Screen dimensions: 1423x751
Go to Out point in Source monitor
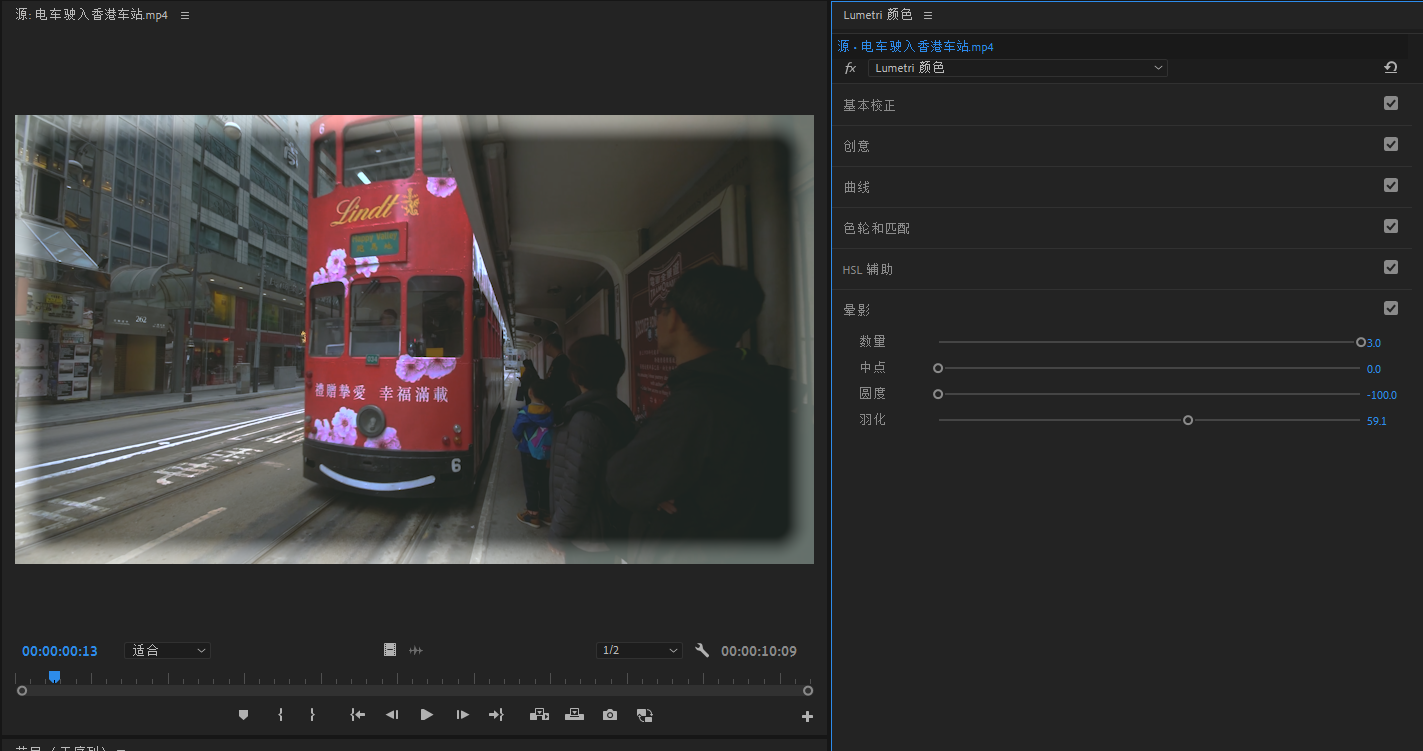[496, 715]
